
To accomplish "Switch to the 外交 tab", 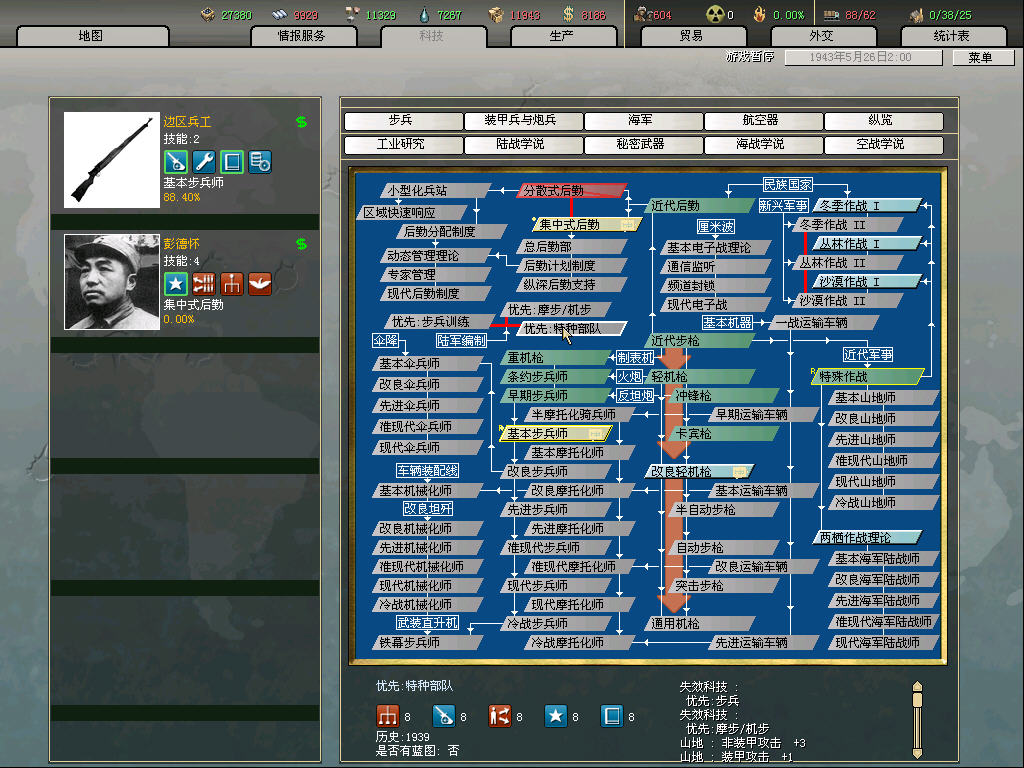I will click(x=820, y=36).
